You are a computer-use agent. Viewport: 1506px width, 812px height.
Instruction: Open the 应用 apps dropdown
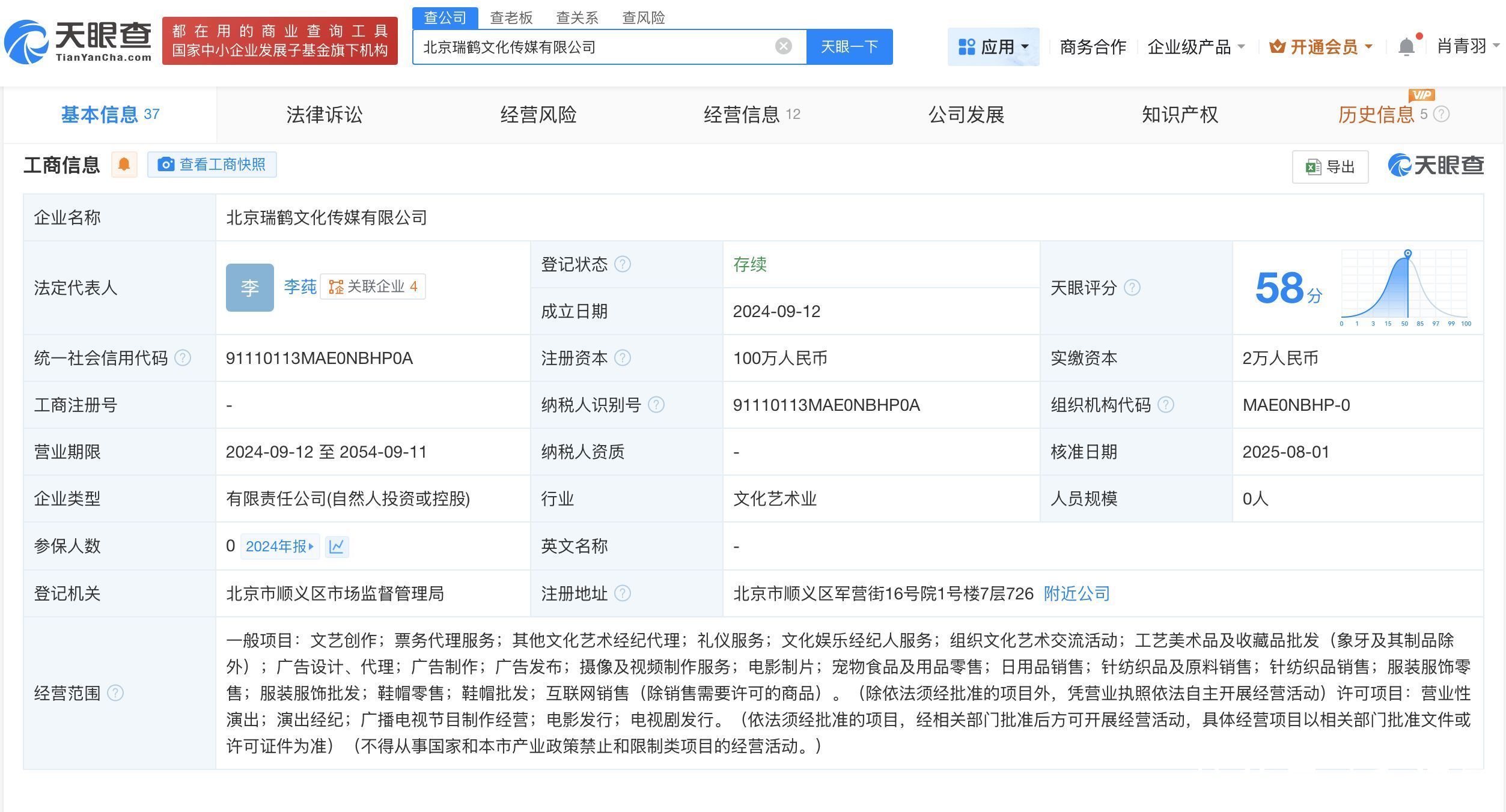pos(993,46)
